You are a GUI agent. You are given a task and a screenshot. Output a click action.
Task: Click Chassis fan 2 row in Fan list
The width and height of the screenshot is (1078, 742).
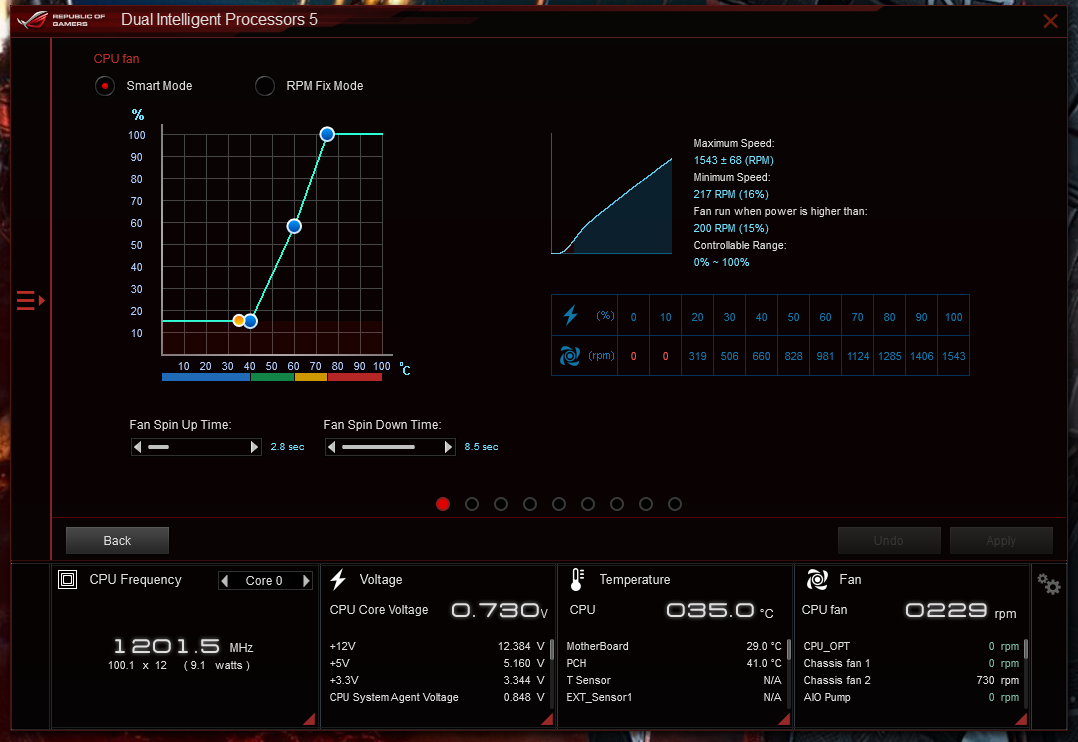click(911, 680)
